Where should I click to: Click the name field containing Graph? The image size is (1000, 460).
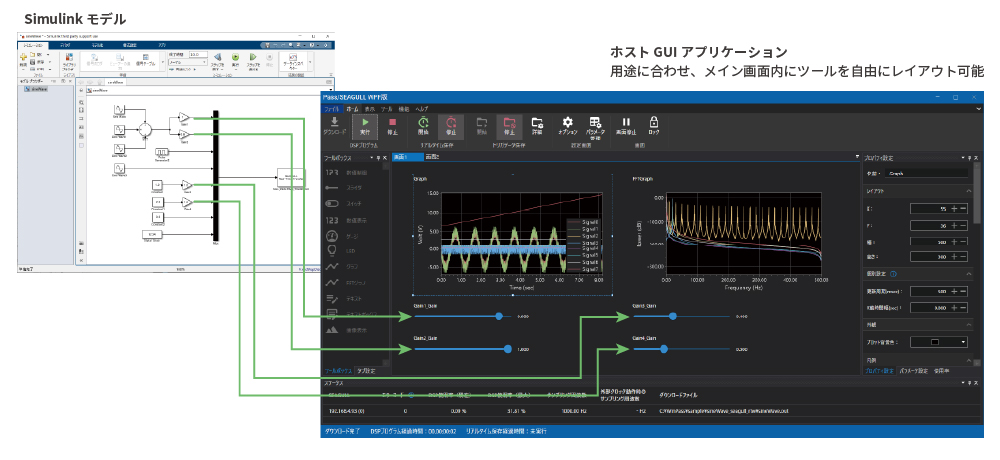(927, 173)
